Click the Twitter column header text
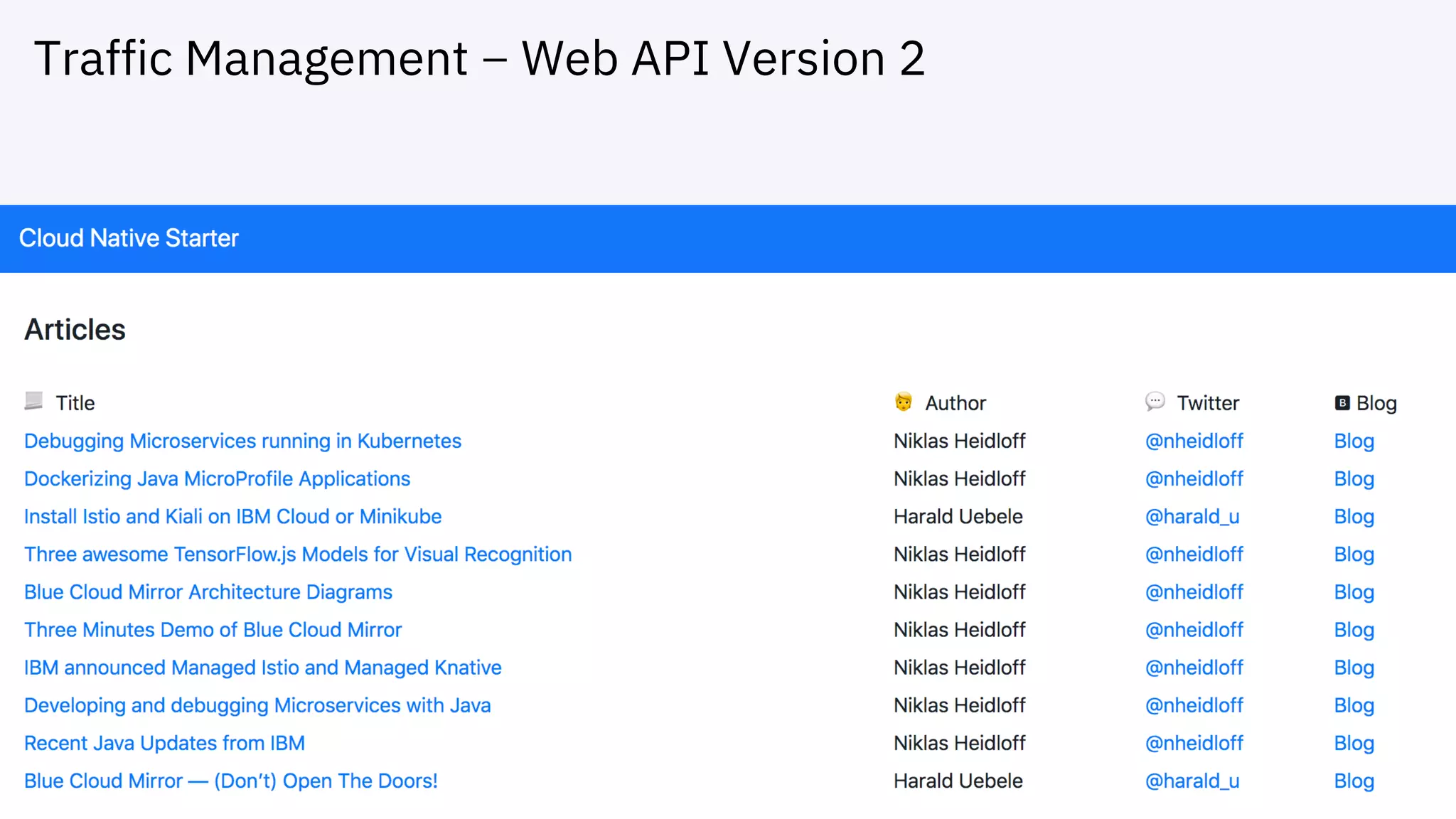The image size is (1456, 819). (x=1208, y=403)
